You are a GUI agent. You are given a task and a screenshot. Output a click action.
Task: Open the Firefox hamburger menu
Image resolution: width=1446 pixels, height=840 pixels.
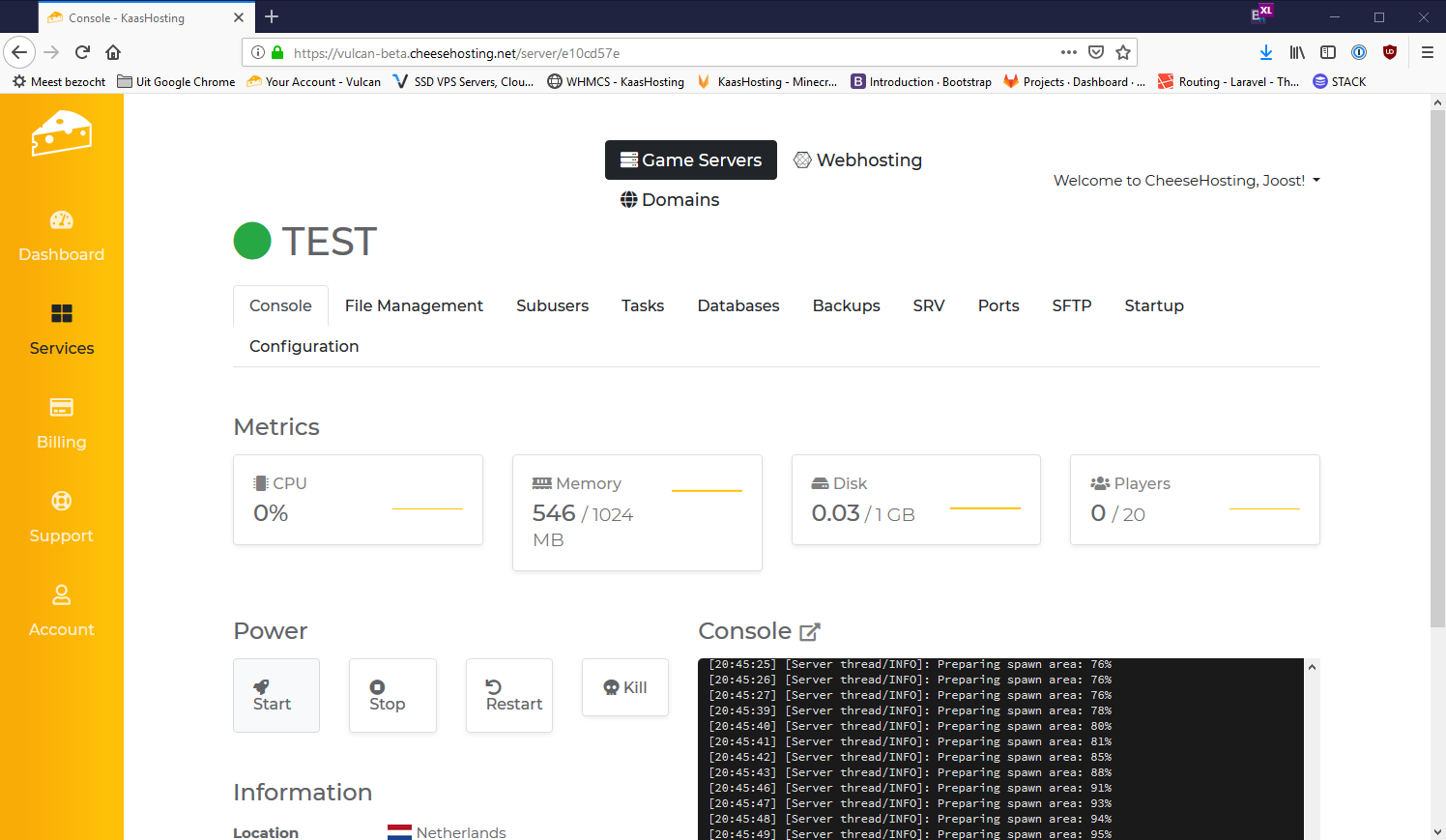(1427, 52)
